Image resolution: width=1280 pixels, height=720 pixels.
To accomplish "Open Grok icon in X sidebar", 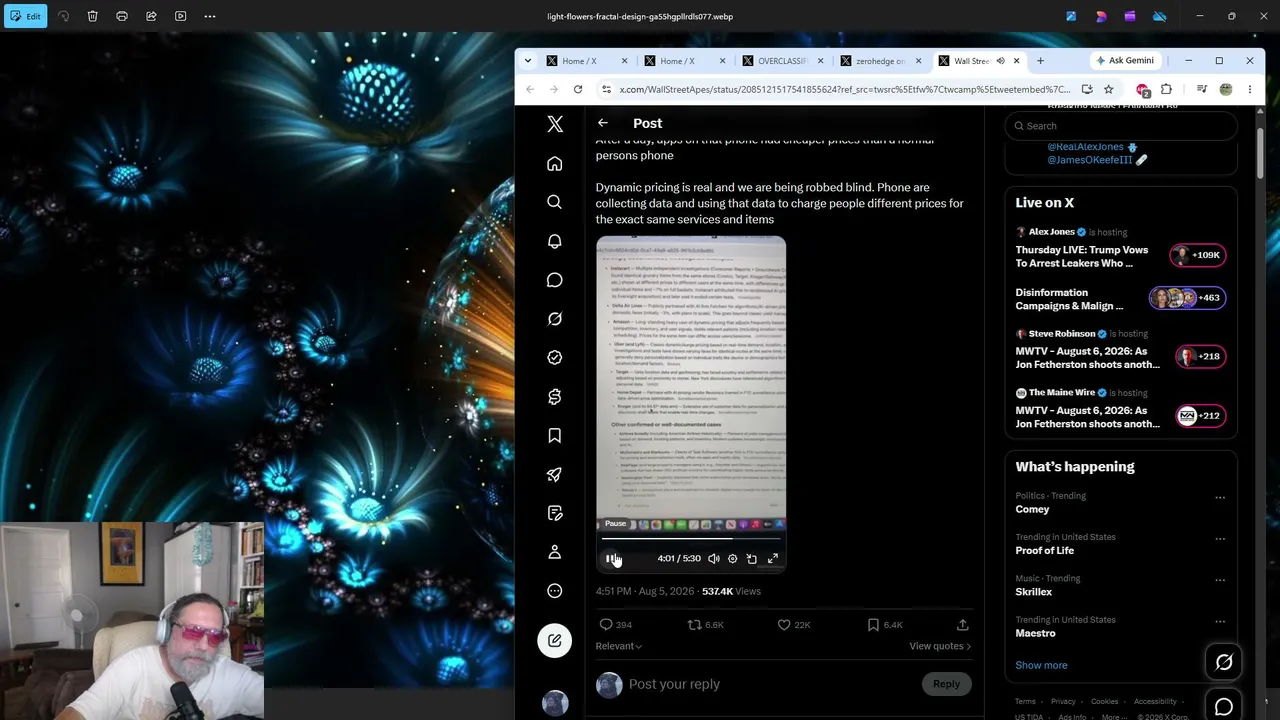I will (555, 319).
